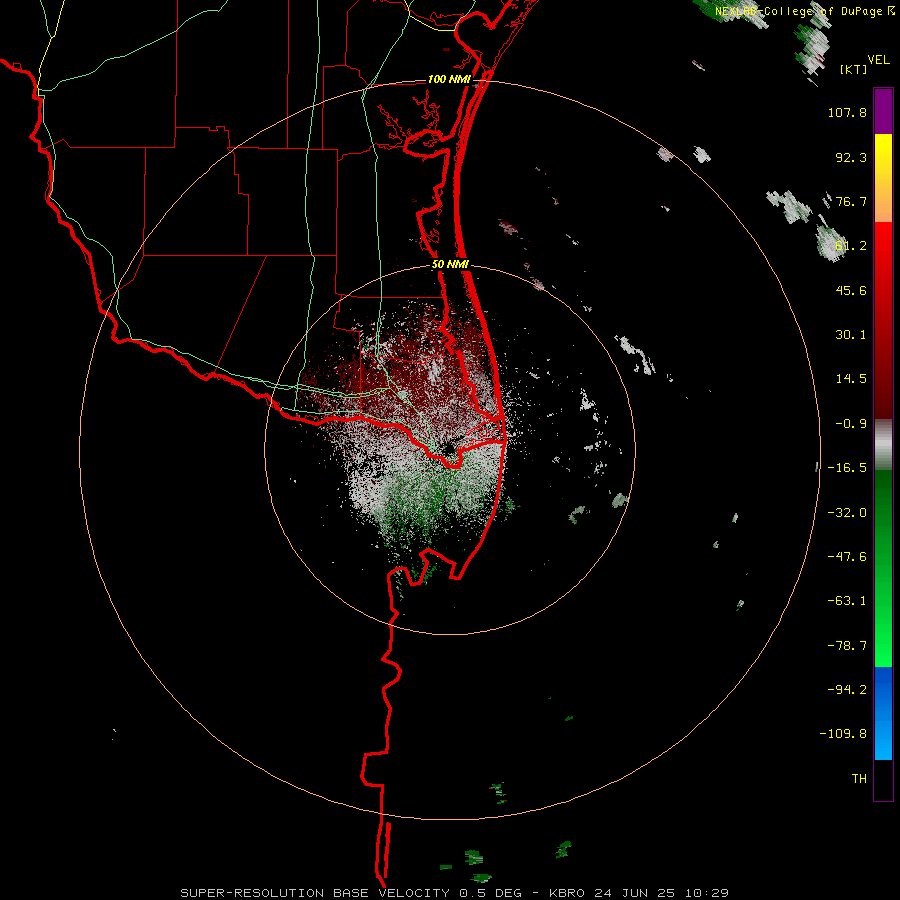This screenshot has width=900, height=900.
Task: Click the 92.3 velocity scale value
Action: pyautogui.click(x=851, y=157)
